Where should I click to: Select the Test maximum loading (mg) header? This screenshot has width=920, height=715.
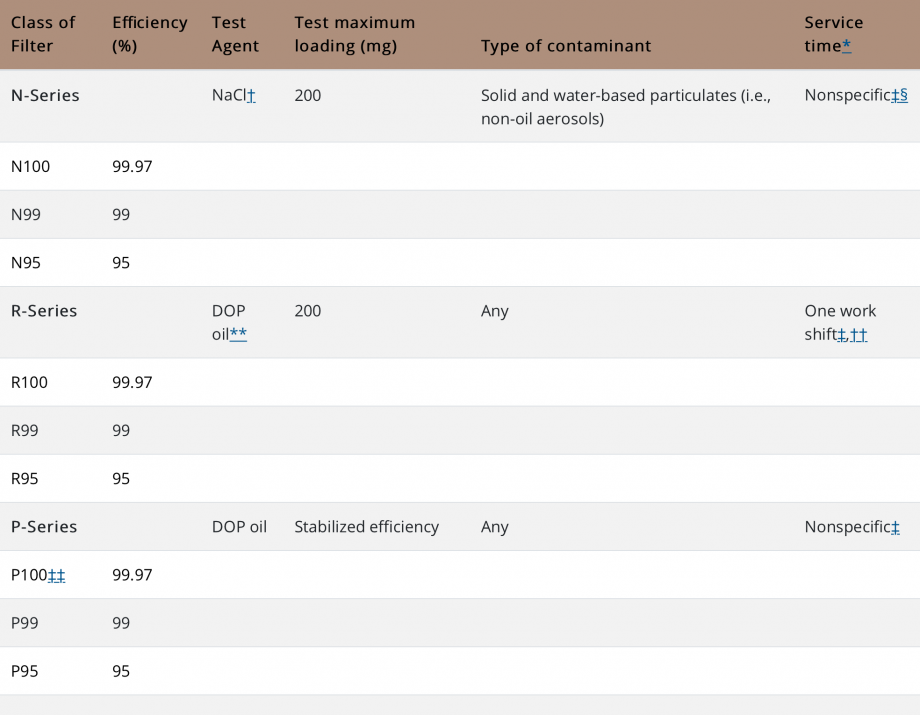coord(354,34)
